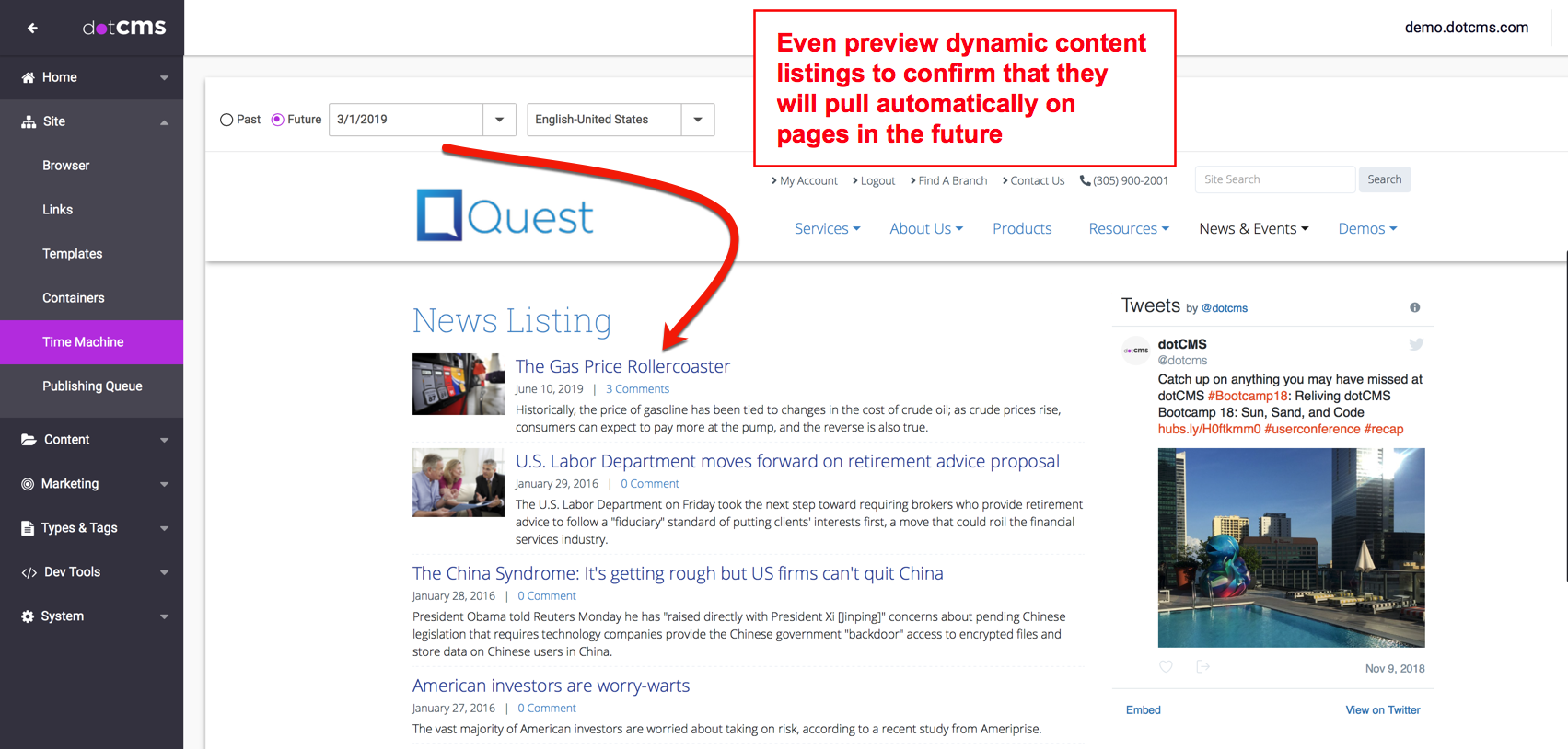The image size is (1568, 749).
Task: Open the Demos dropdown menu
Action: tap(1367, 228)
